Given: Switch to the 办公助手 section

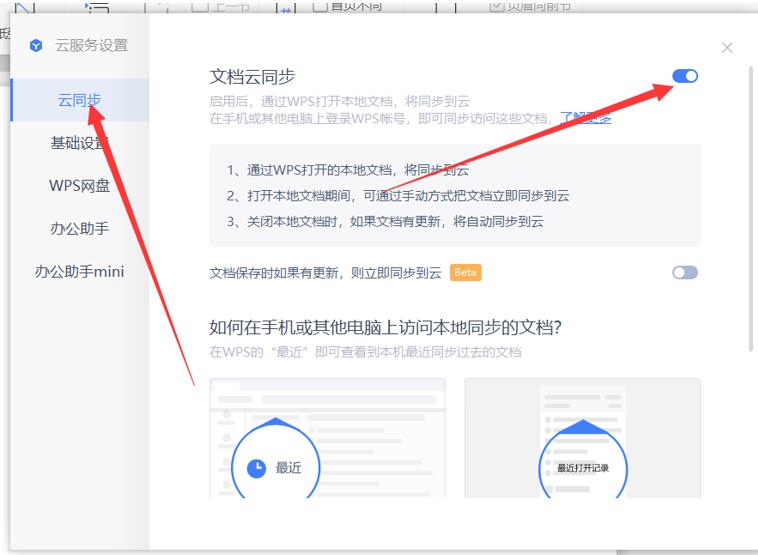Looking at the screenshot, I should pyautogui.click(x=80, y=228).
